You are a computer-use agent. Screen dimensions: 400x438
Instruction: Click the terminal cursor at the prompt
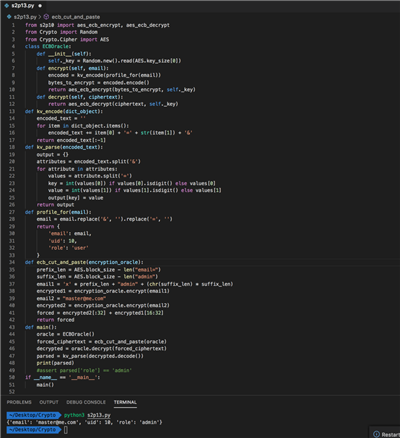pos(66,430)
